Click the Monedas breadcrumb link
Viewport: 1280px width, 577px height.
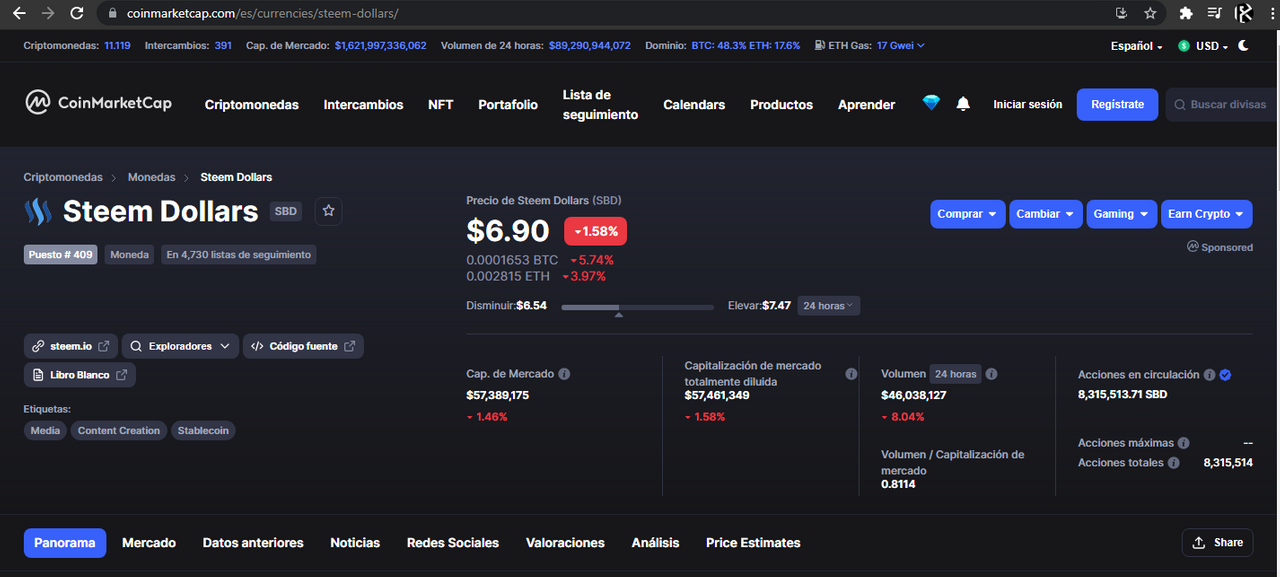[x=151, y=177]
